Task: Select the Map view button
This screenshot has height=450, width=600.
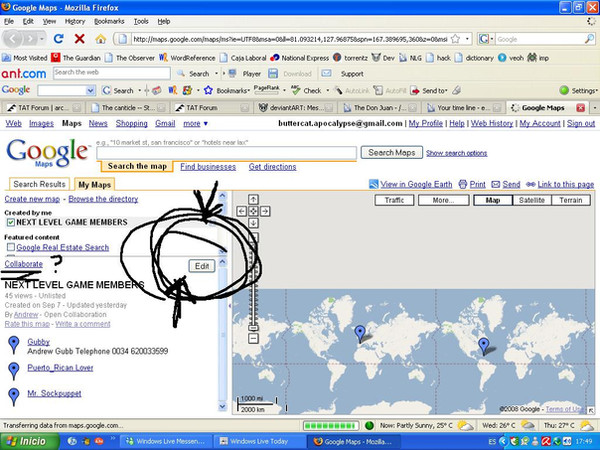Action: (x=493, y=200)
